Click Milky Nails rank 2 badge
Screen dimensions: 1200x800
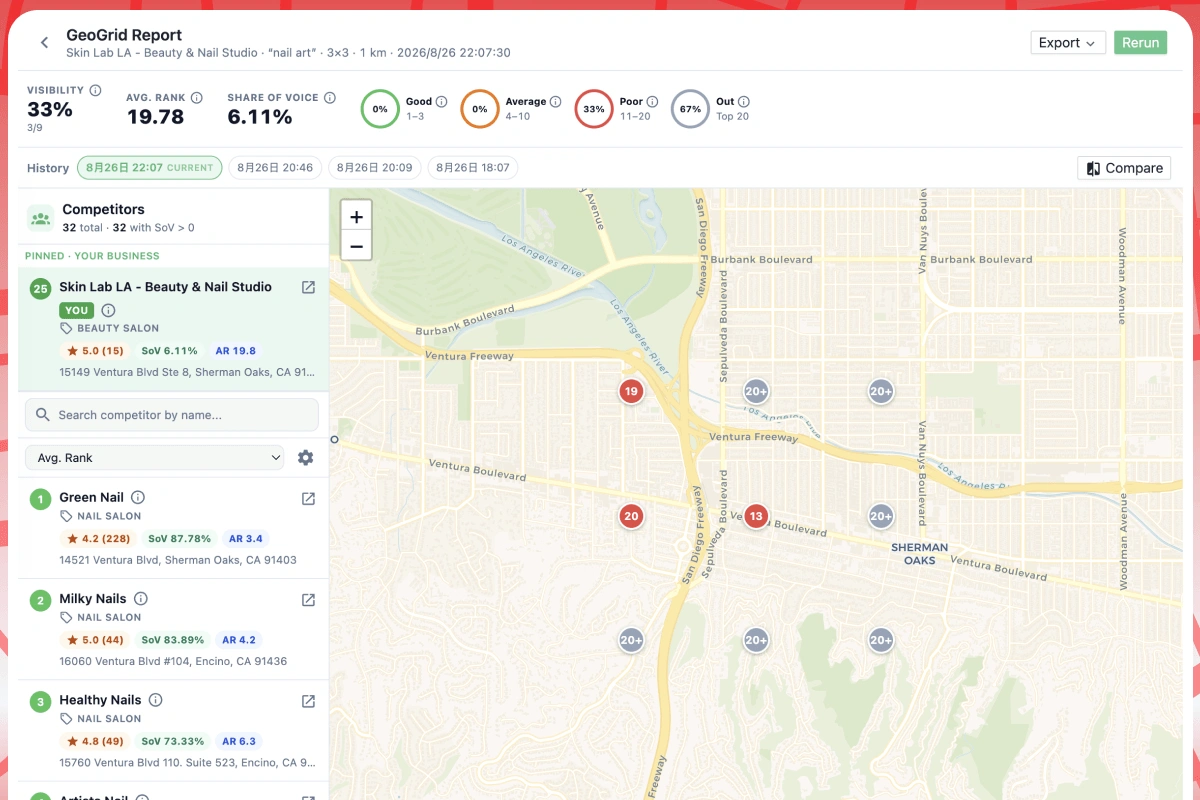(40, 601)
